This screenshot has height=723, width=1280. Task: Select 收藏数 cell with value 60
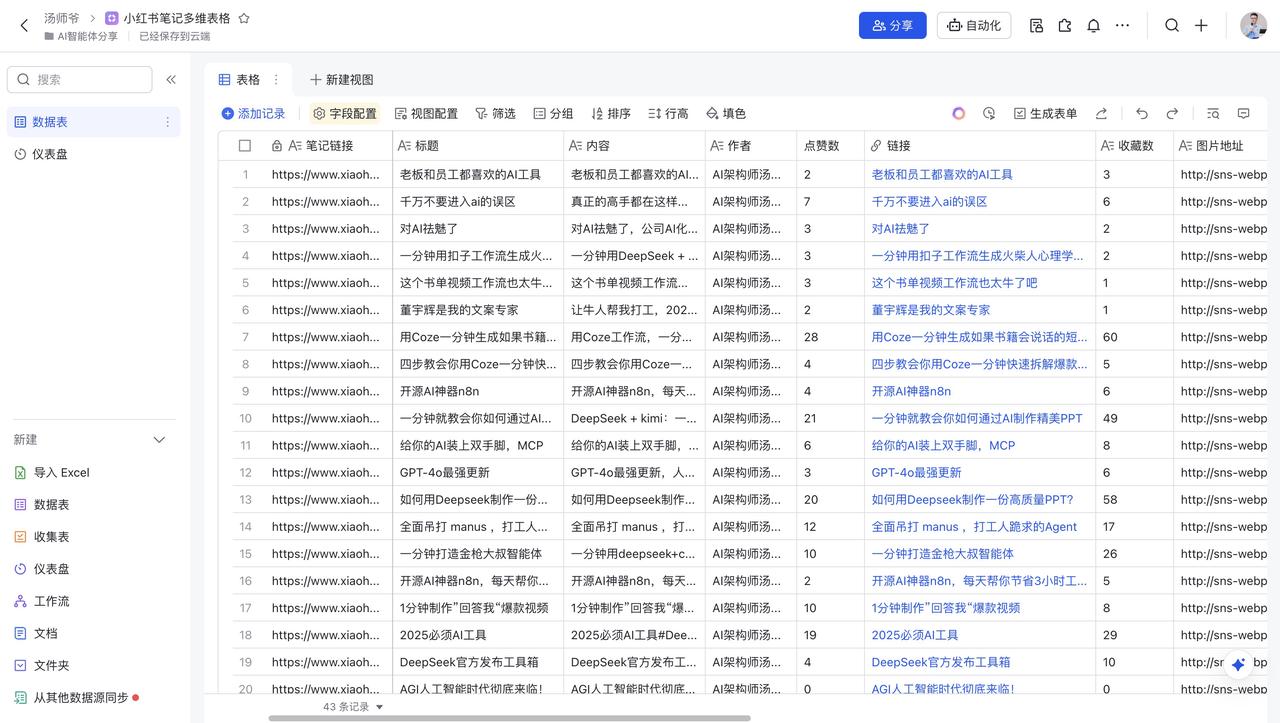point(1134,337)
